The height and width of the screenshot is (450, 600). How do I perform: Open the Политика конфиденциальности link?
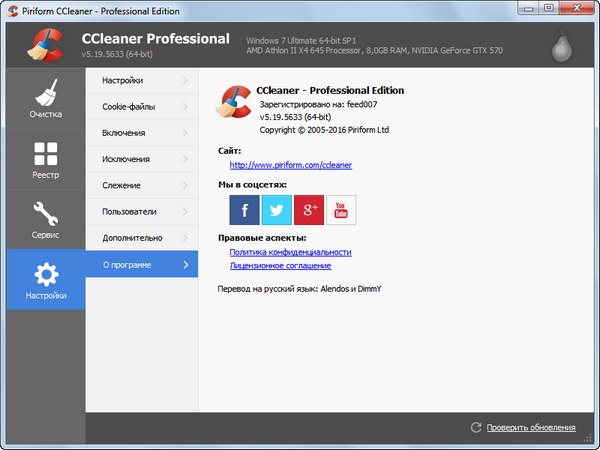(x=290, y=253)
